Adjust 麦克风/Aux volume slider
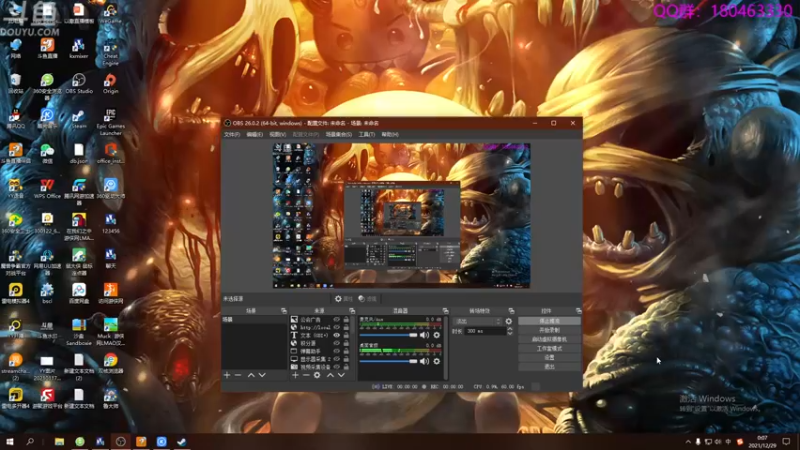This screenshot has width=800, height=450. [x=388, y=335]
